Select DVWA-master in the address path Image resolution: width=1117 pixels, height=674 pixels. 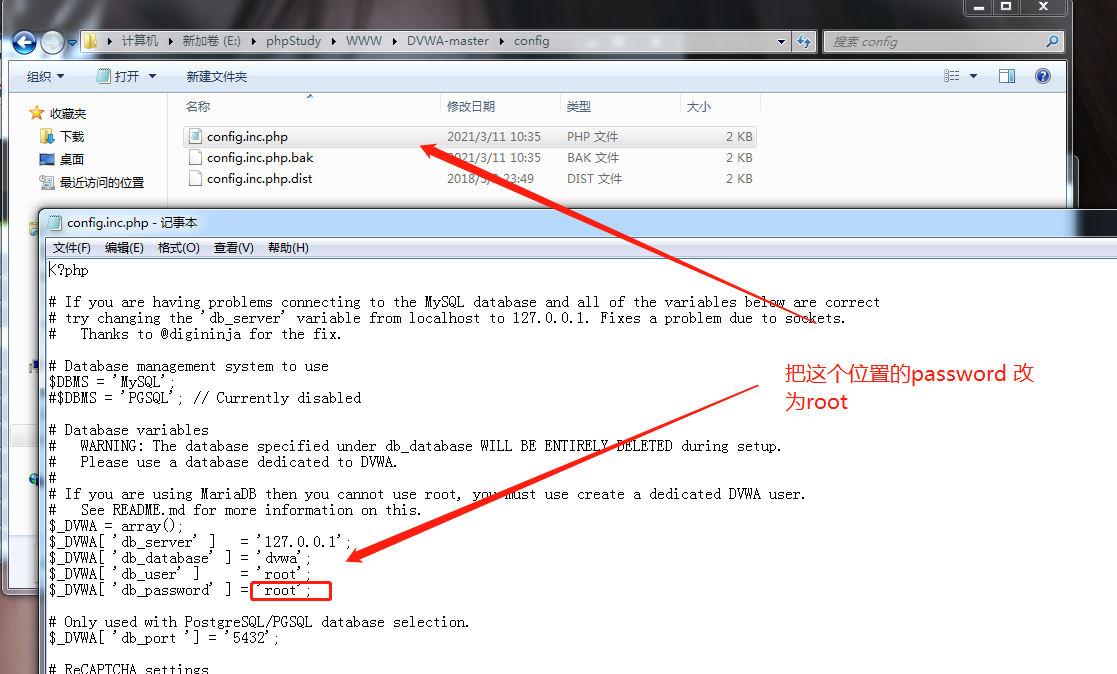[x=447, y=41]
